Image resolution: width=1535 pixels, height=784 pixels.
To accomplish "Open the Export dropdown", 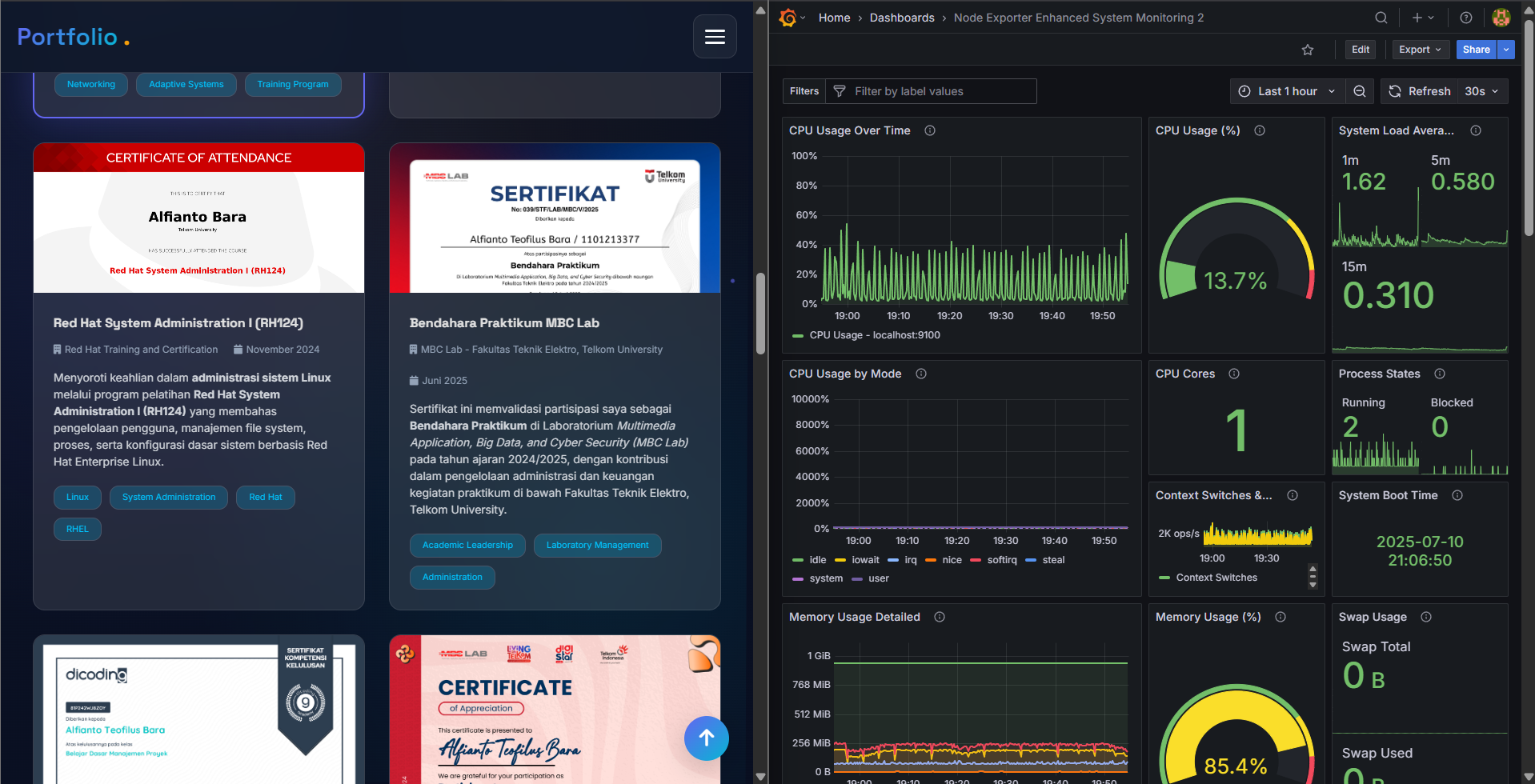I will point(1421,50).
